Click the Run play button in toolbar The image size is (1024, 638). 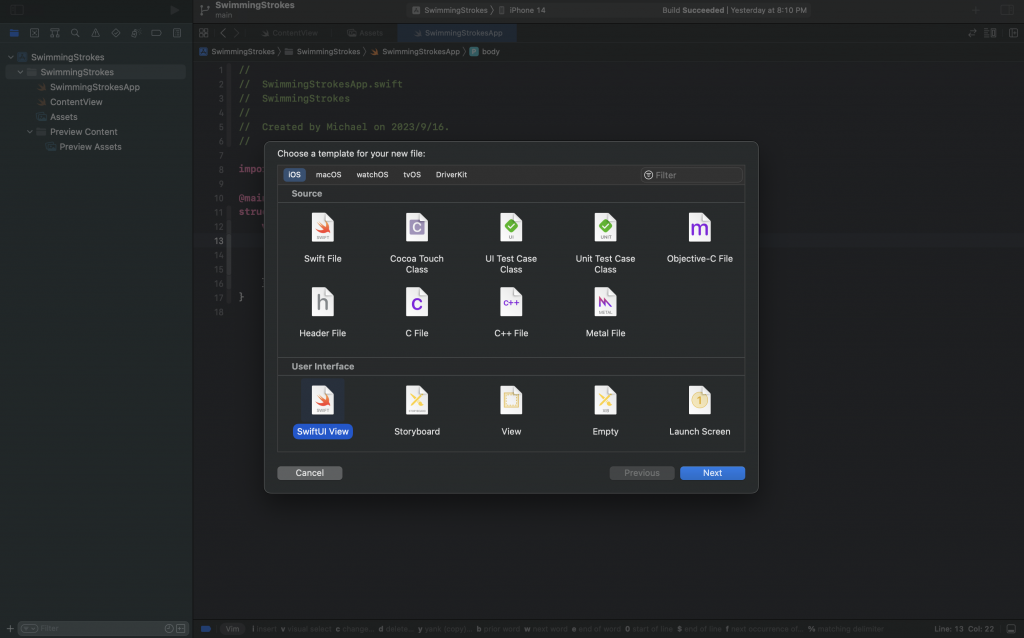coord(174,10)
